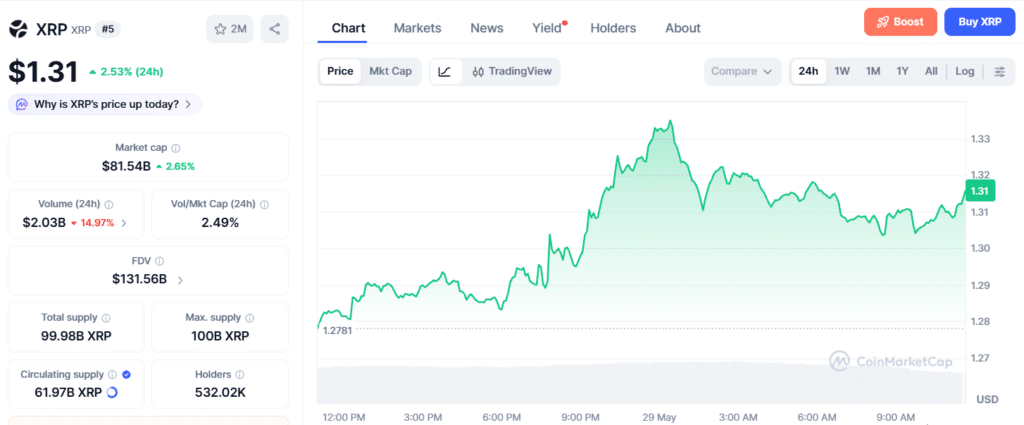Open the Chart tab
The image size is (1024, 425).
coord(349,28)
